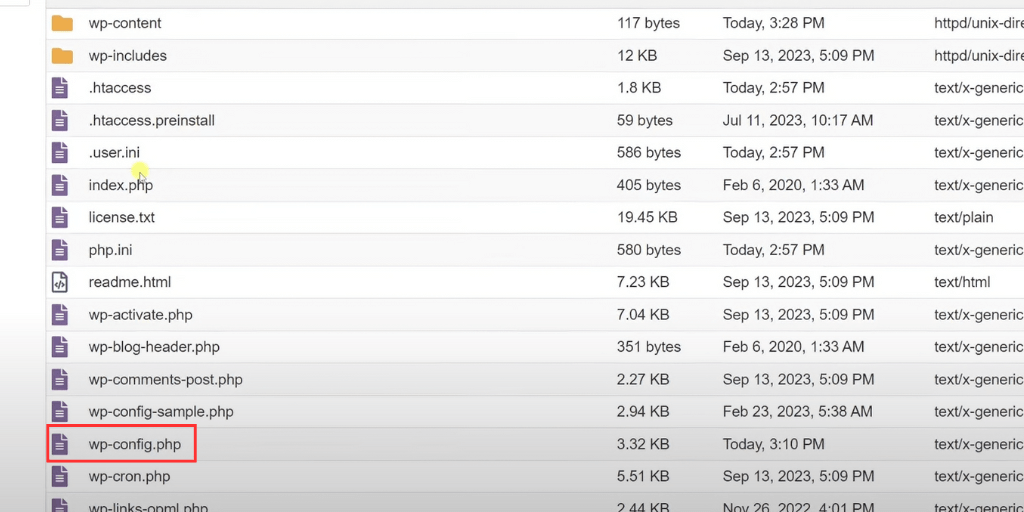Screen dimensions: 1024x512
Task: Click the 351 bytes size cell
Action: [x=648, y=347]
